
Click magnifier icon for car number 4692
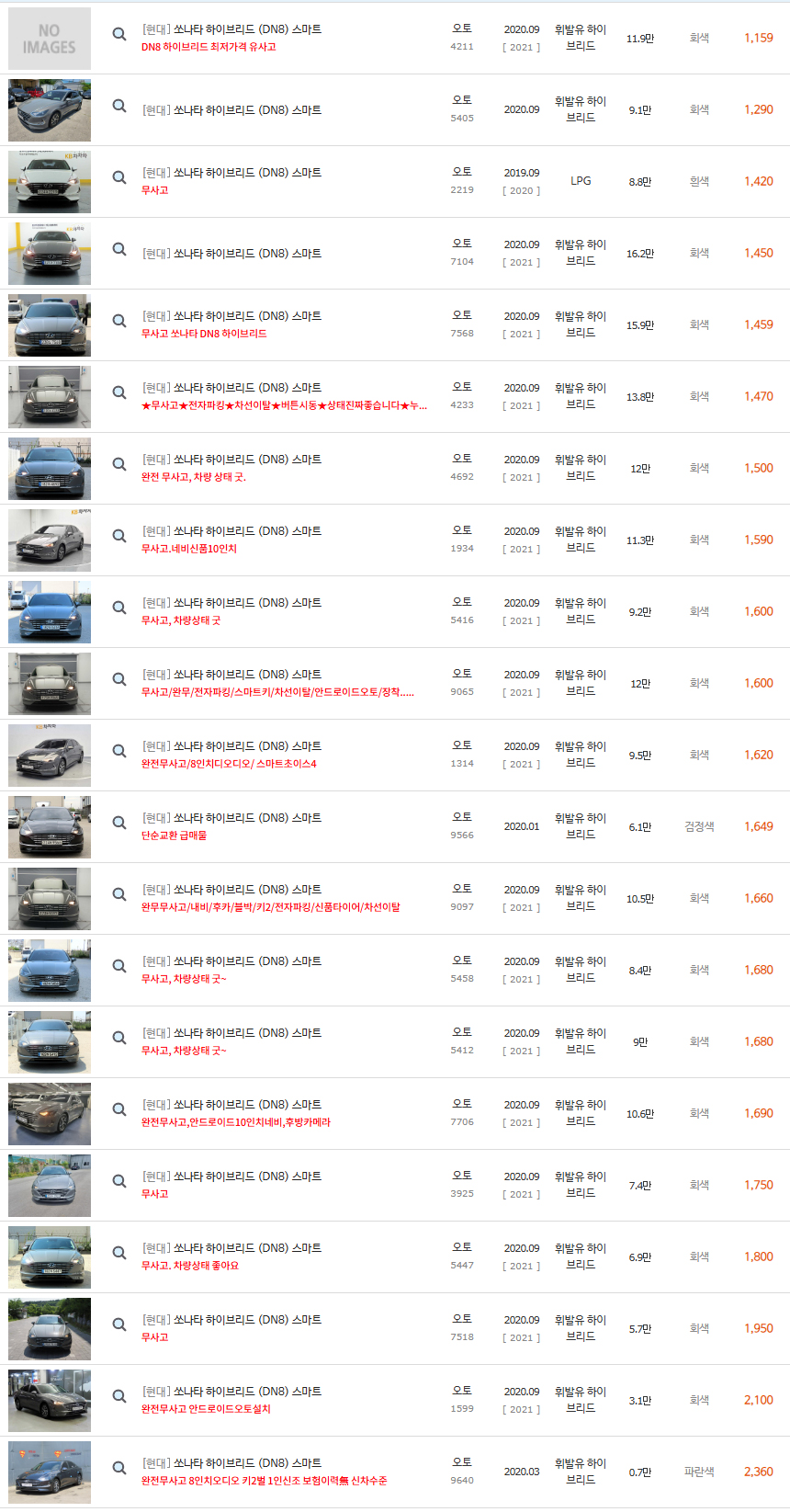point(119,464)
